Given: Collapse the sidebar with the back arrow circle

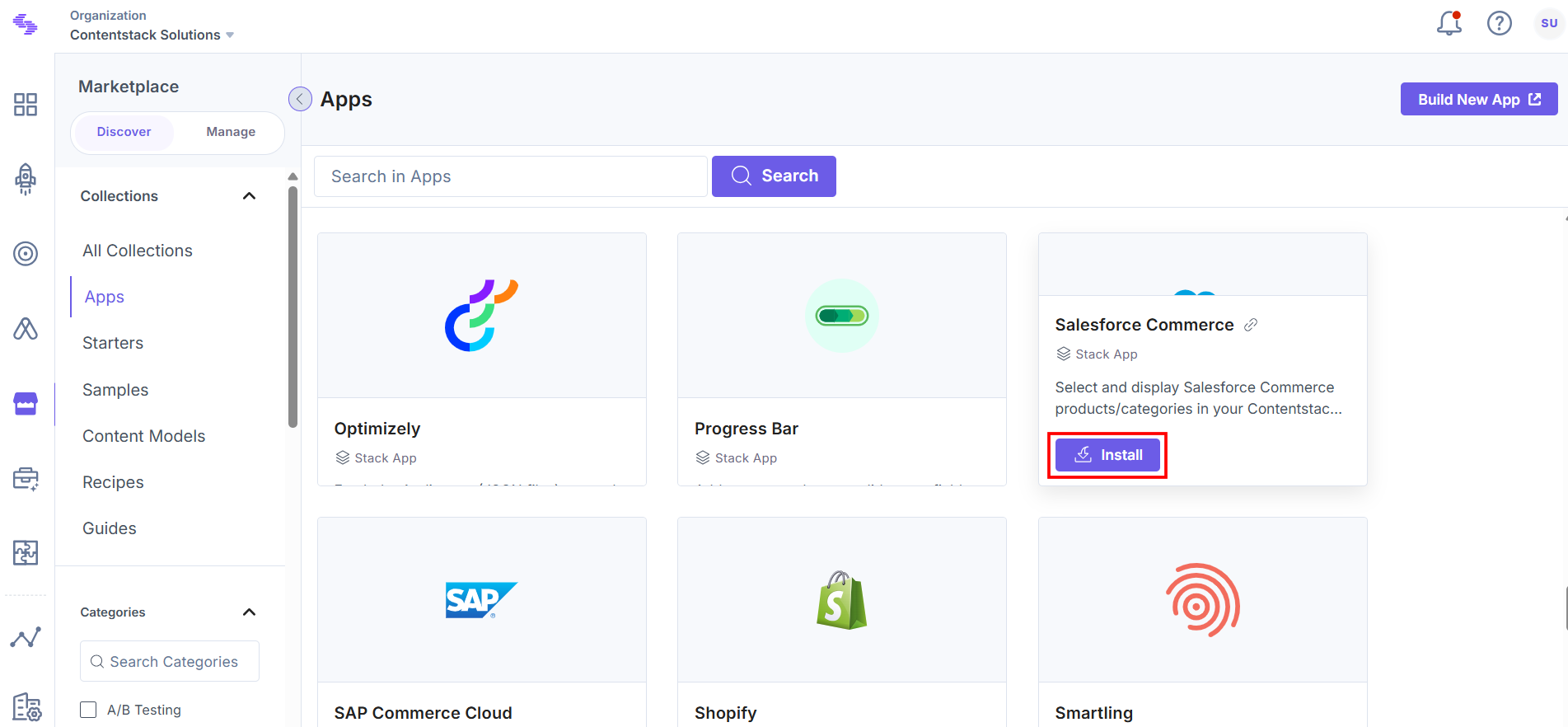Looking at the screenshot, I should (x=300, y=99).
